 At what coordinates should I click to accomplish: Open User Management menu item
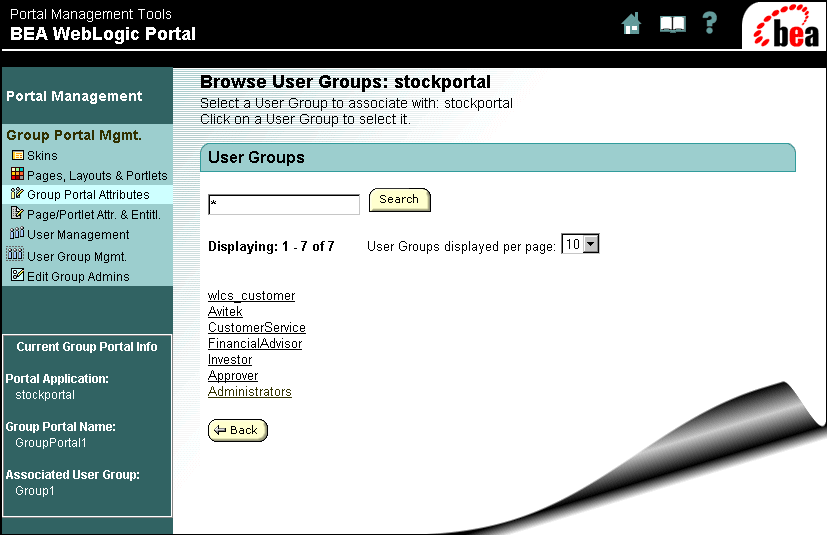coord(78,235)
